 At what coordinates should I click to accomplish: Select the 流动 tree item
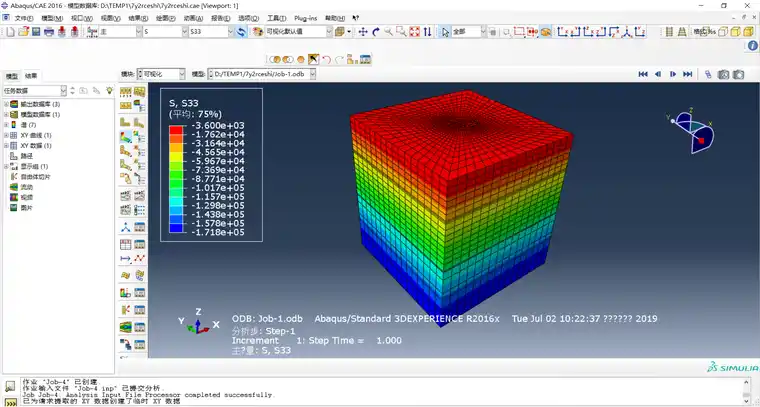[26, 187]
